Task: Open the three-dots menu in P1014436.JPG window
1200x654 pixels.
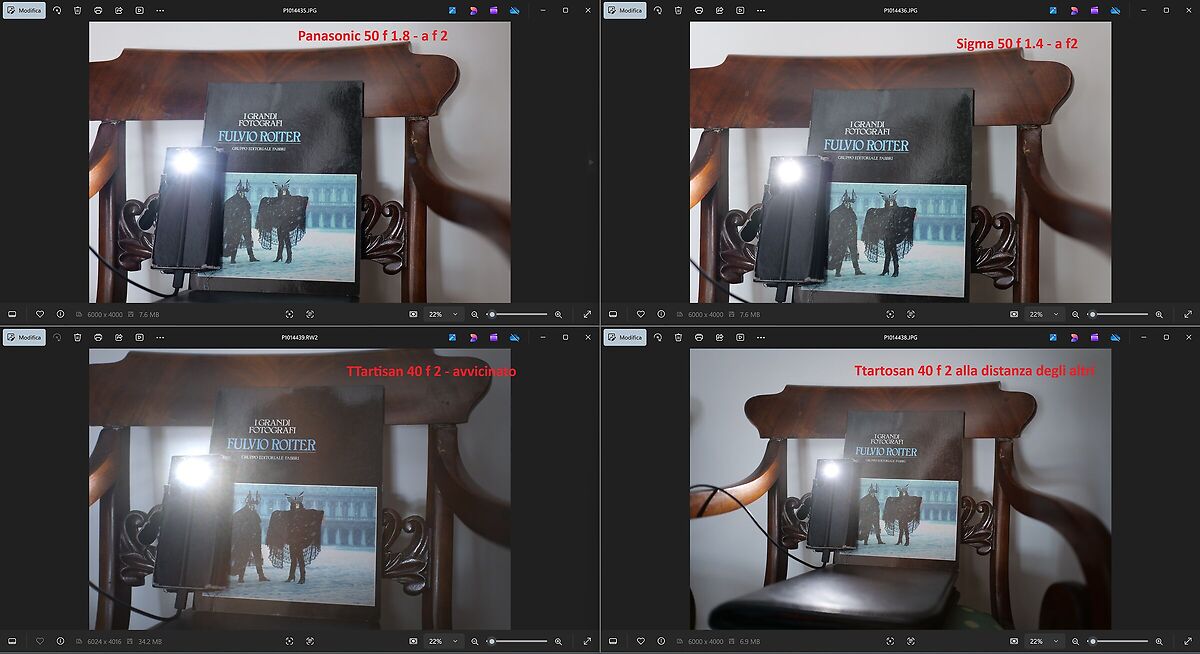Action: point(759,10)
